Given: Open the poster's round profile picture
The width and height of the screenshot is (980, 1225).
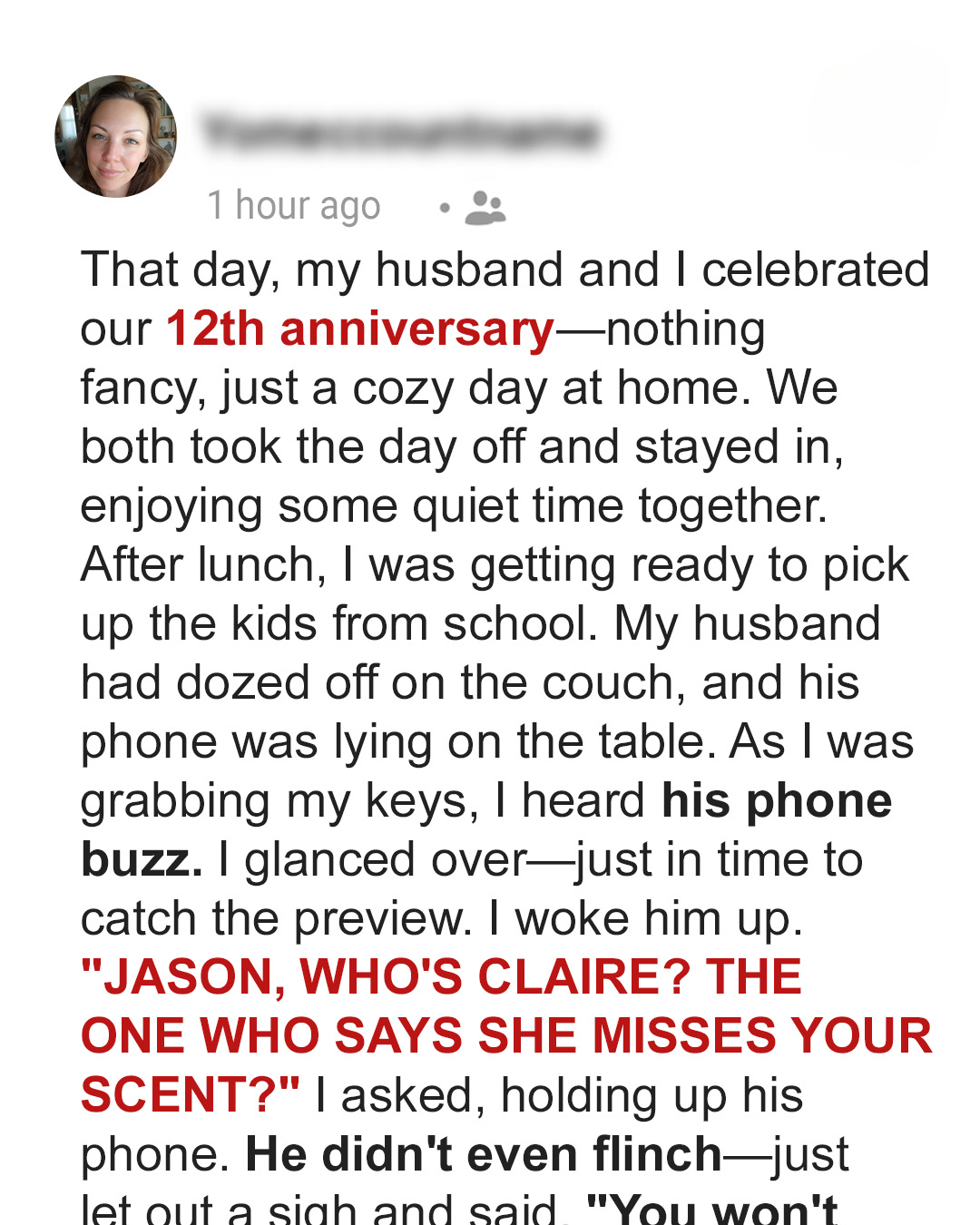Looking at the screenshot, I should pos(116,136).
